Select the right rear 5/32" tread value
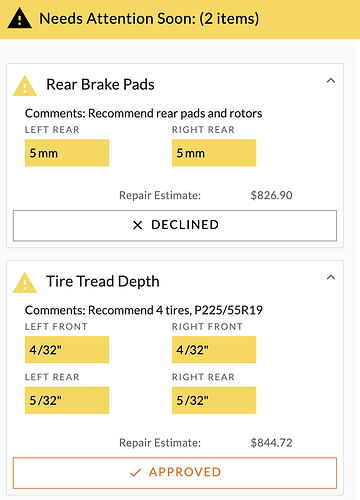Screen dimensions: 360x500 214,400
